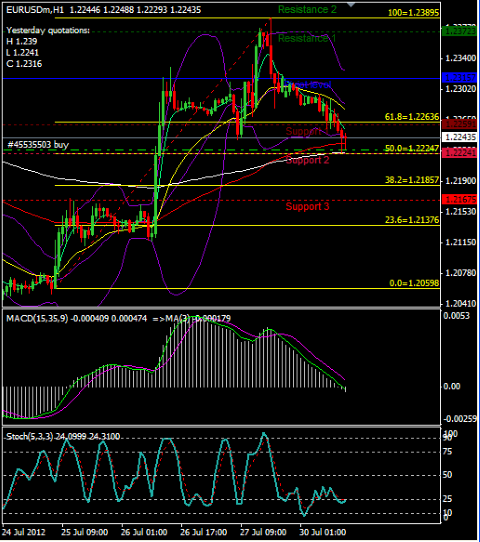
Task: Click the white 1.22435 current price tag
Action: click(x=460, y=137)
